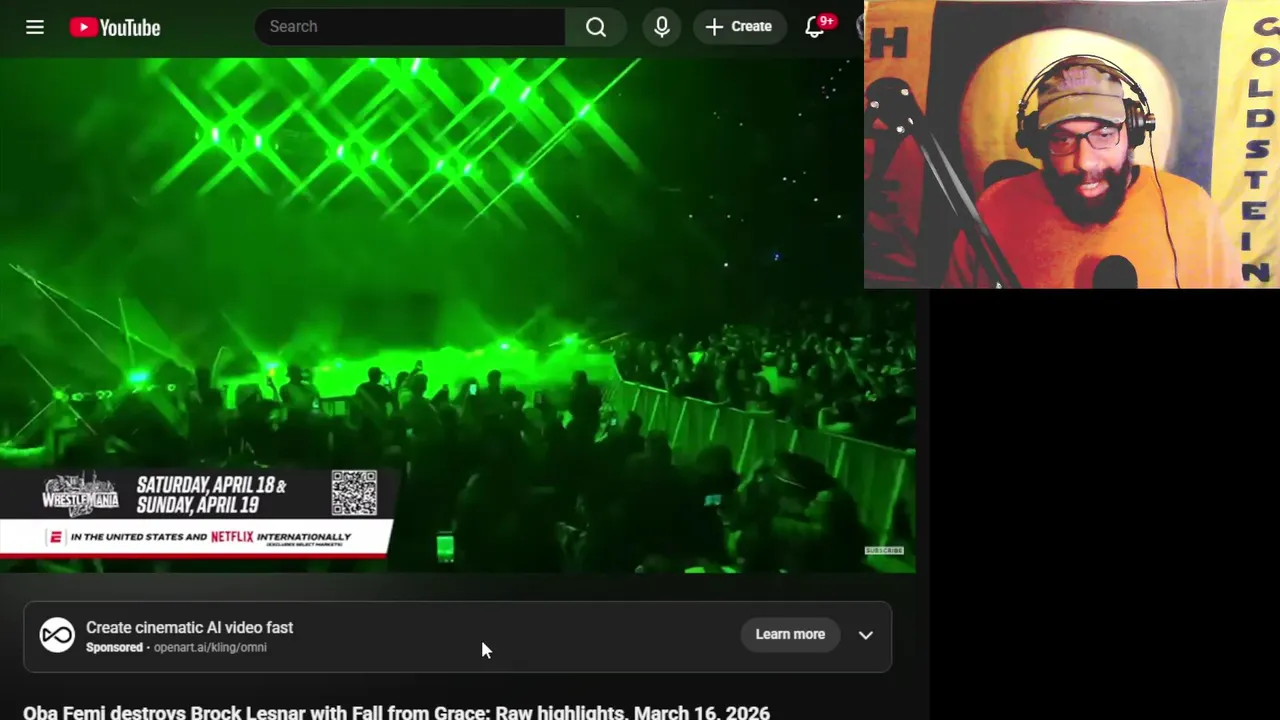Click the video player to pause playback
The width and height of the screenshot is (1280, 720).
pos(457,315)
